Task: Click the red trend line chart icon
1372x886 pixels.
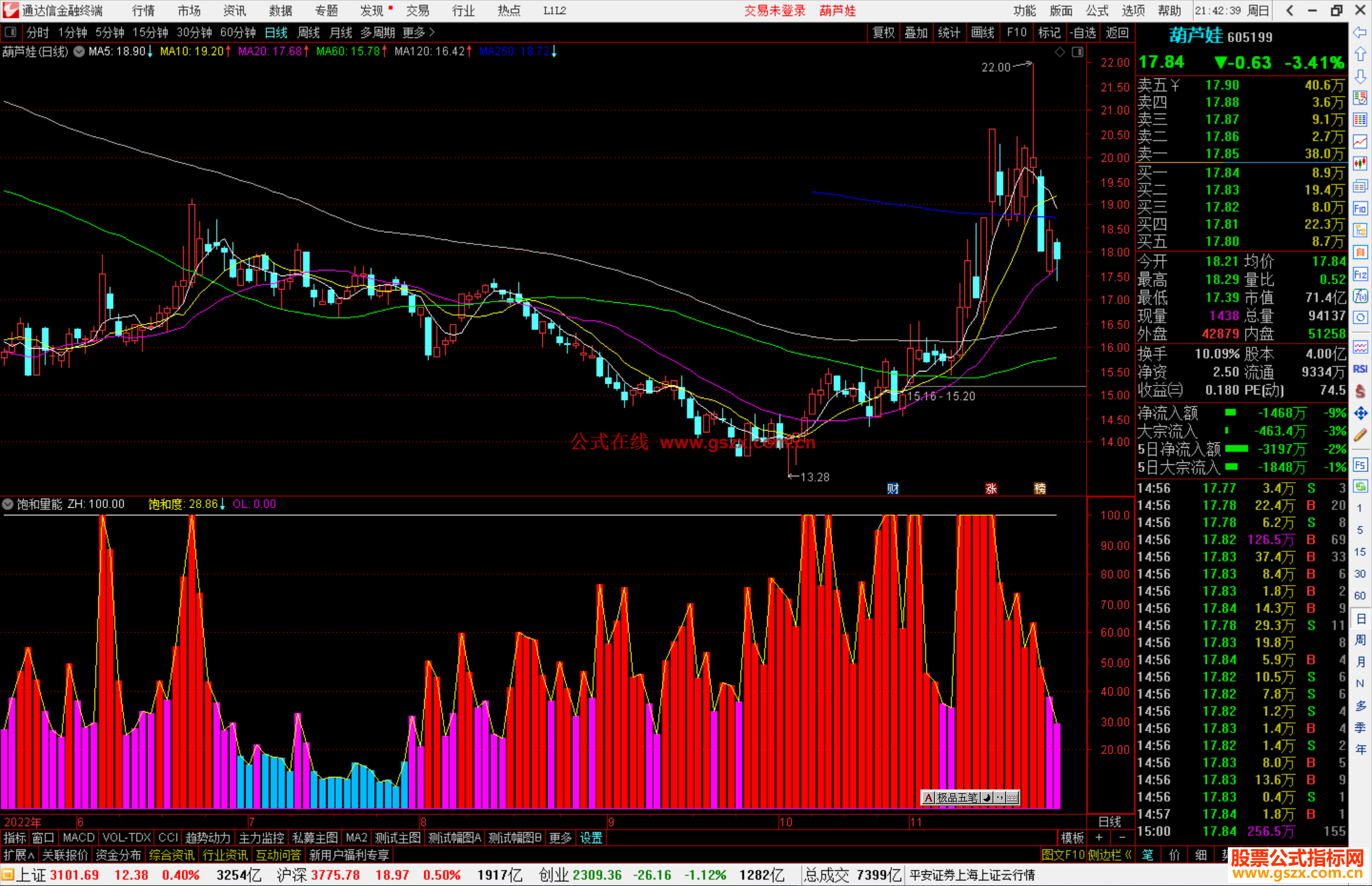Action: (1360, 142)
